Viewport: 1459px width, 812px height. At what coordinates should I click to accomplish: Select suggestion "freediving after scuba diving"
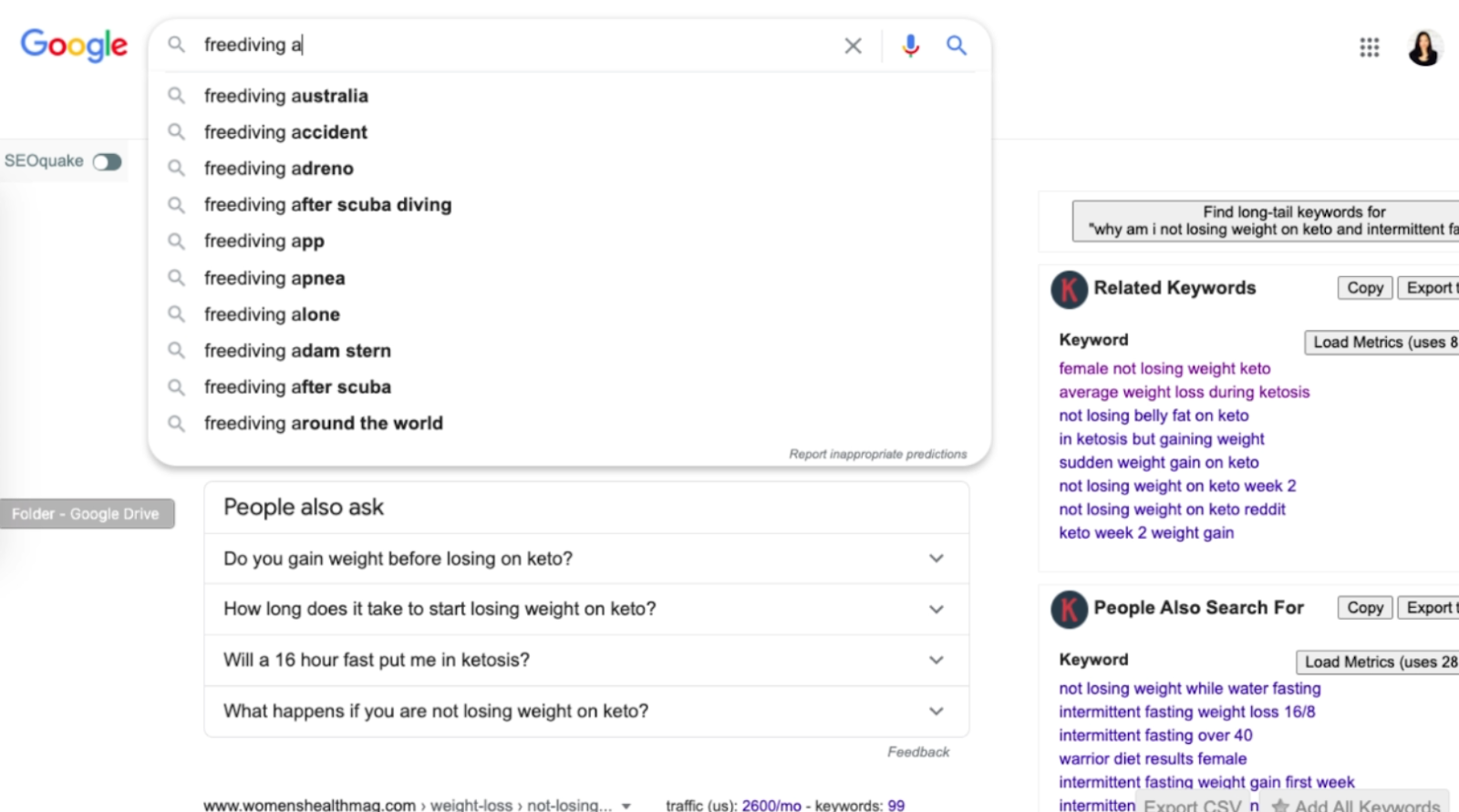[x=327, y=205]
